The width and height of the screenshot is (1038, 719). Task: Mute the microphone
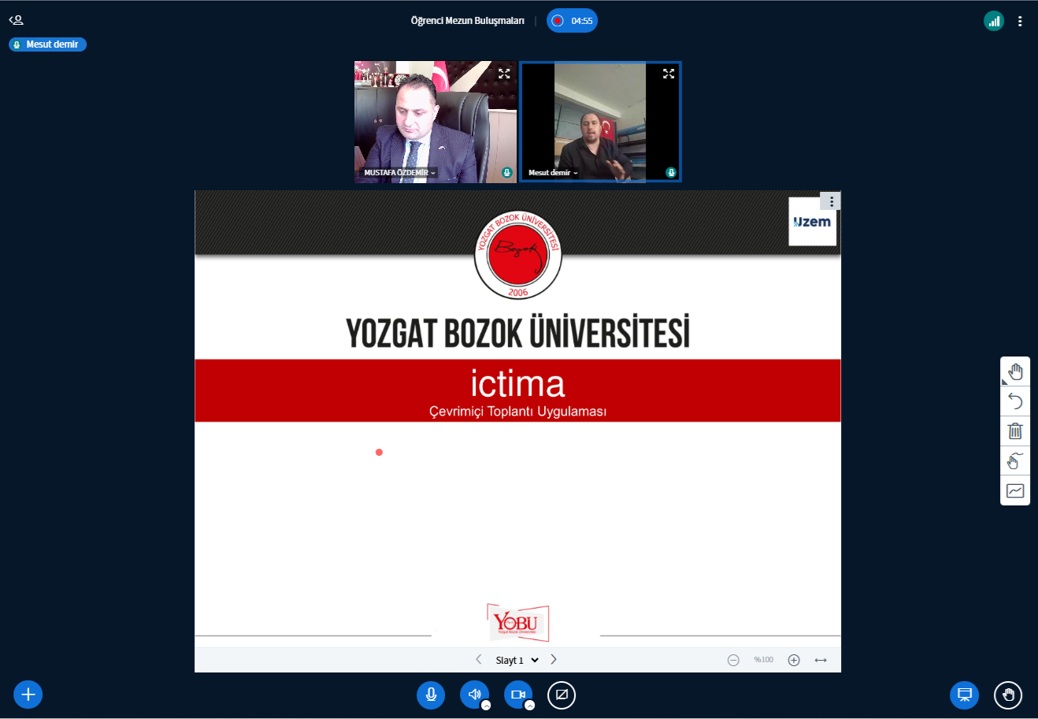(x=431, y=695)
